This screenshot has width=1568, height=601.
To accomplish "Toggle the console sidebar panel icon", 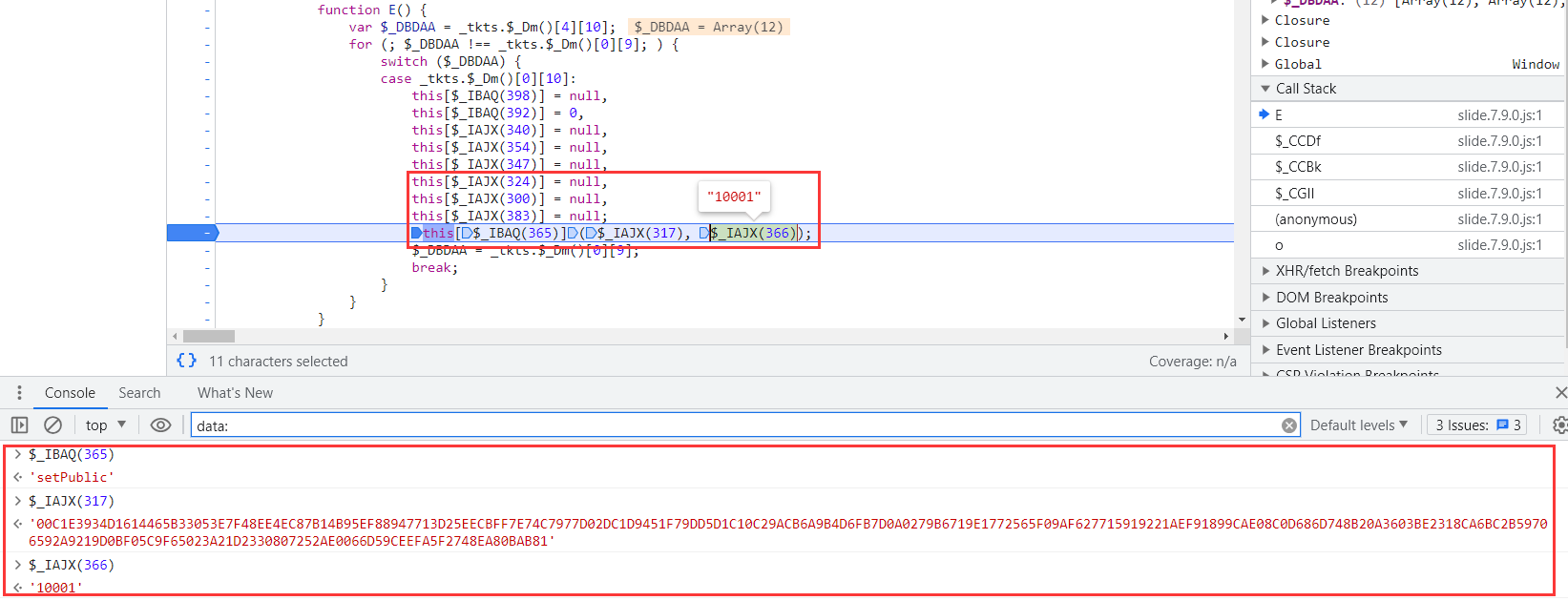I will pos(19,425).
